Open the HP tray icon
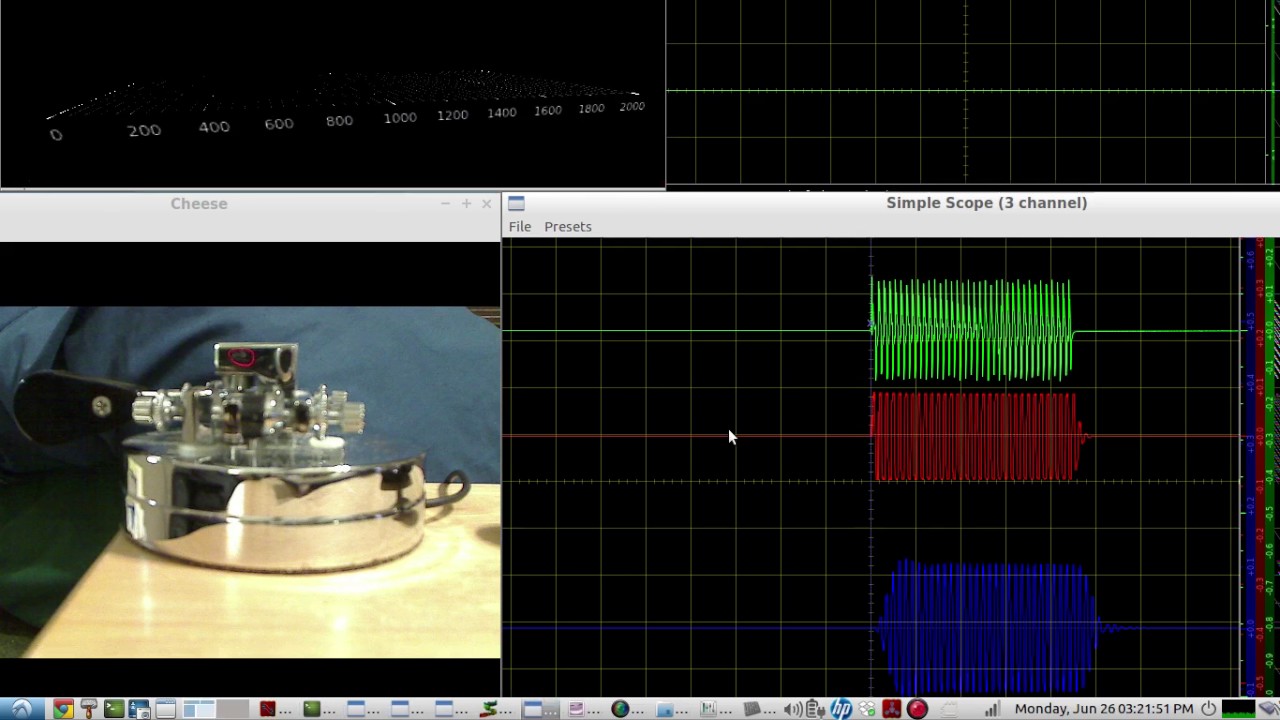This screenshot has height=720, width=1280. 841,709
